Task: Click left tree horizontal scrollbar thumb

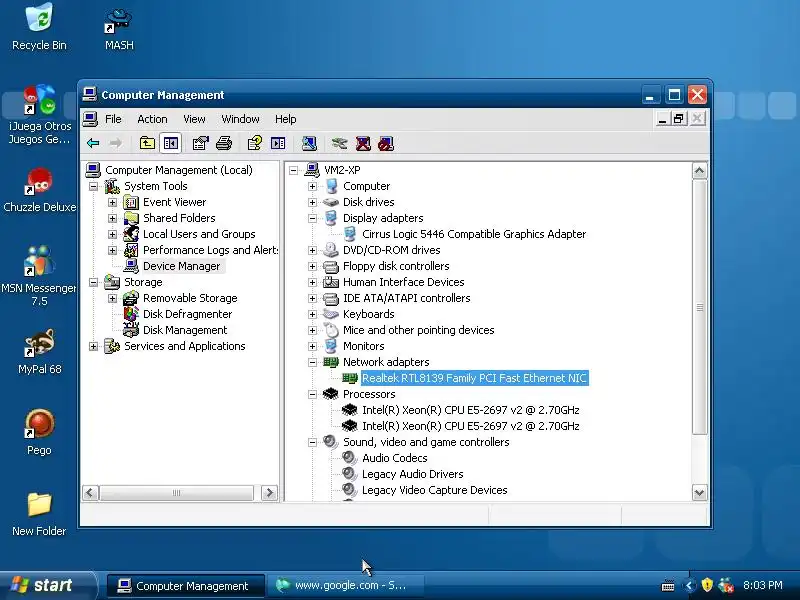Action: tap(176, 493)
